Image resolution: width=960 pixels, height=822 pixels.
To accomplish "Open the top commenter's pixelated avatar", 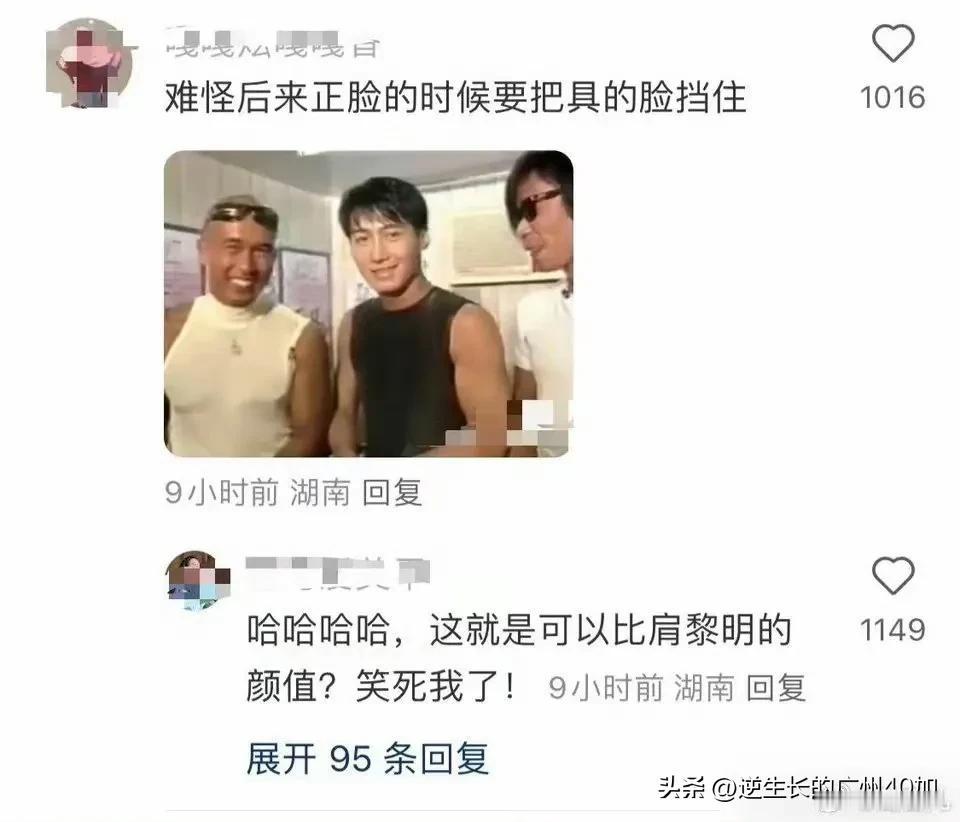I will [x=91, y=63].
